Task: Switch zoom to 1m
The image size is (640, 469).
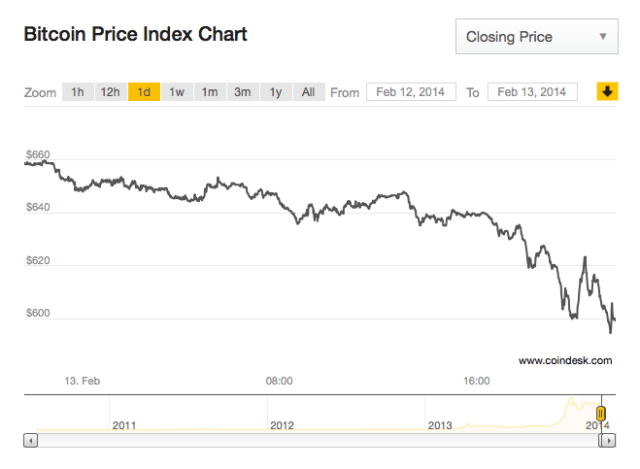Action: (x=209, y=92)
